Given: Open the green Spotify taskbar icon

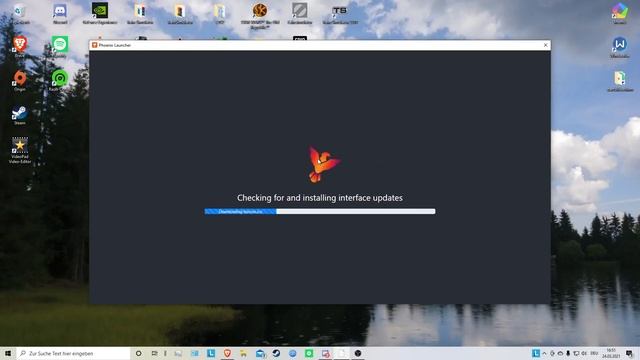Looking at the screenshot, I should [x=309, y=353].
